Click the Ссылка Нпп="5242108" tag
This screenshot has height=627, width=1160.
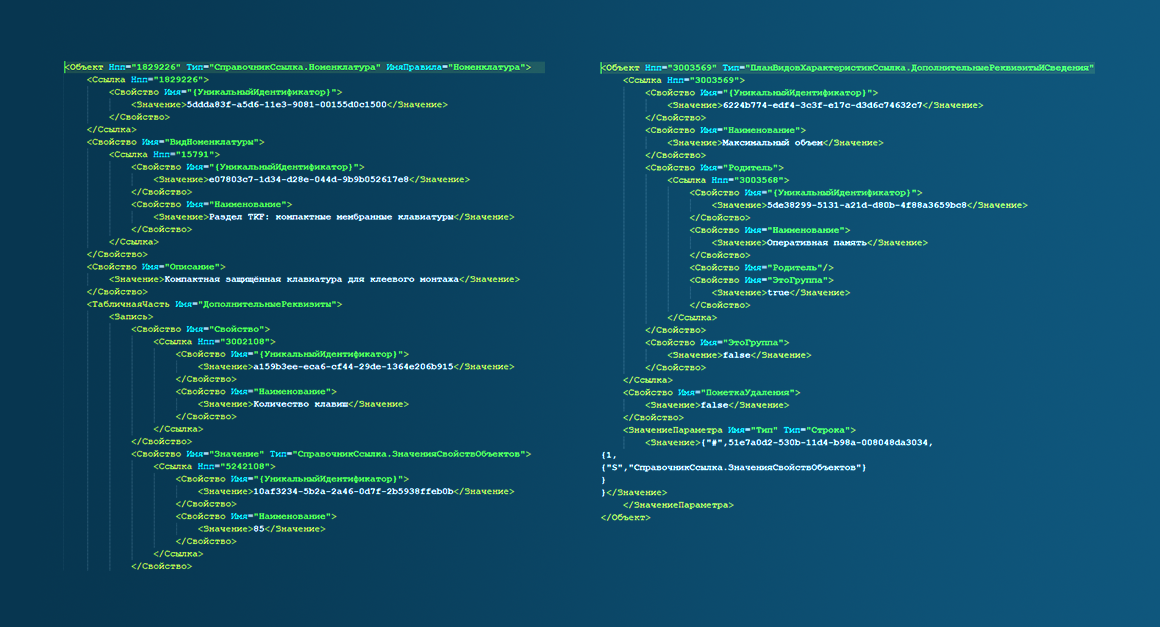tap(215, 467)
